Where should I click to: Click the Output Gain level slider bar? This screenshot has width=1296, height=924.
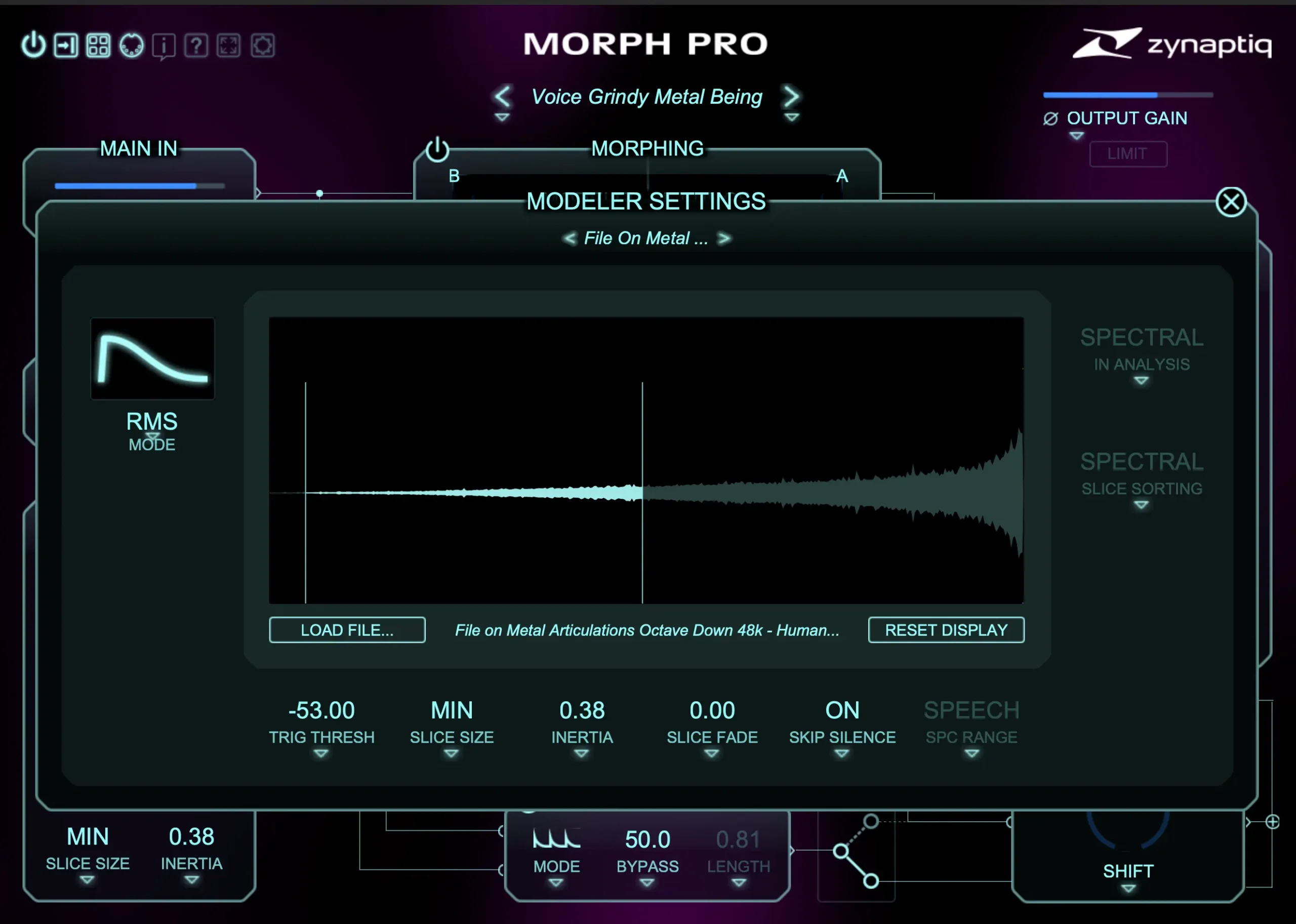point(1127,95)
